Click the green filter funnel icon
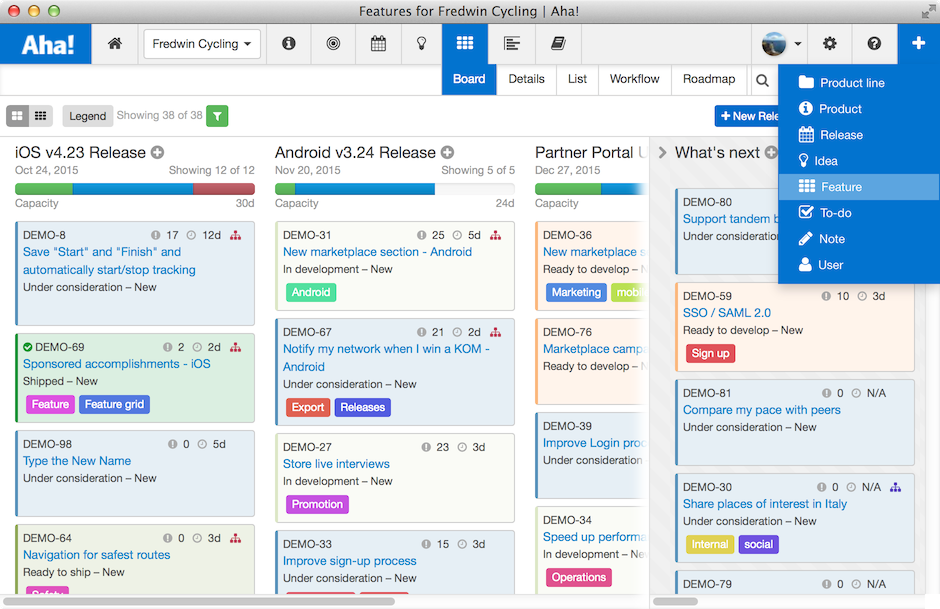940x609 pixels. [217, 116]
